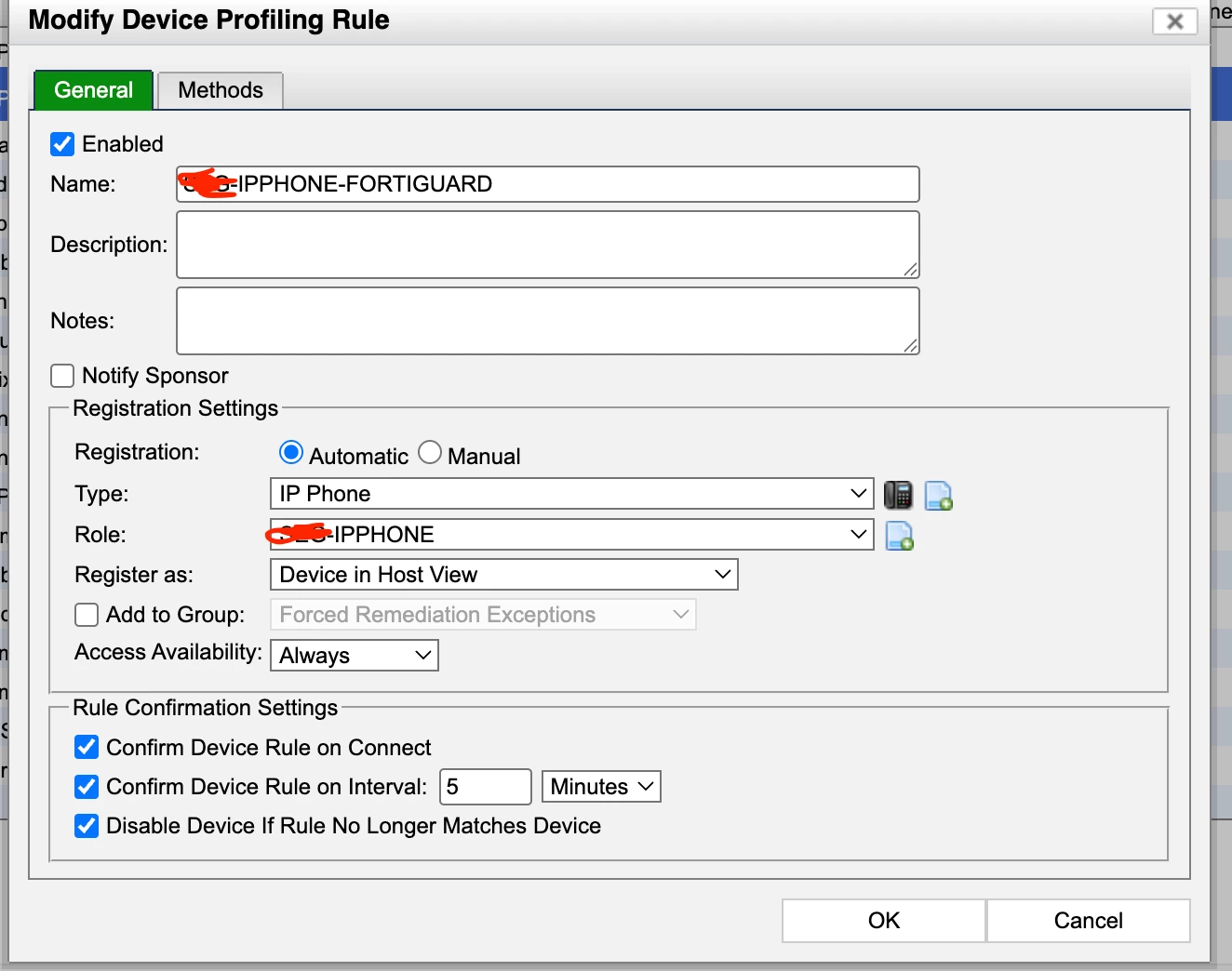This screenshot has width=1232, height=971.
Task: Click the Cancel button
Action: click(1089, 921)
